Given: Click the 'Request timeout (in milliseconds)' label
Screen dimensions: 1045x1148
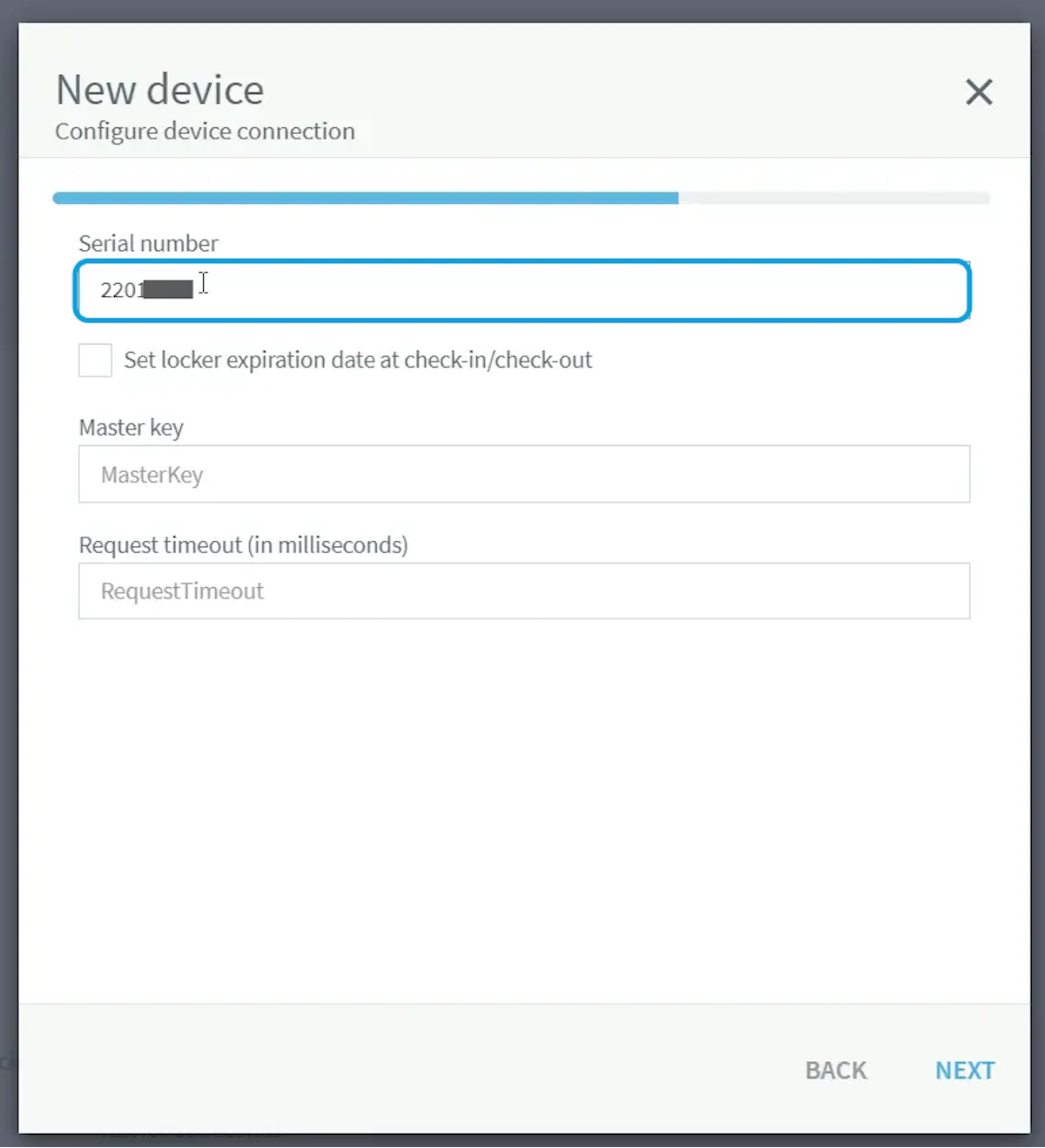Looking at the screenshot, I should click(x=243, y=545).
